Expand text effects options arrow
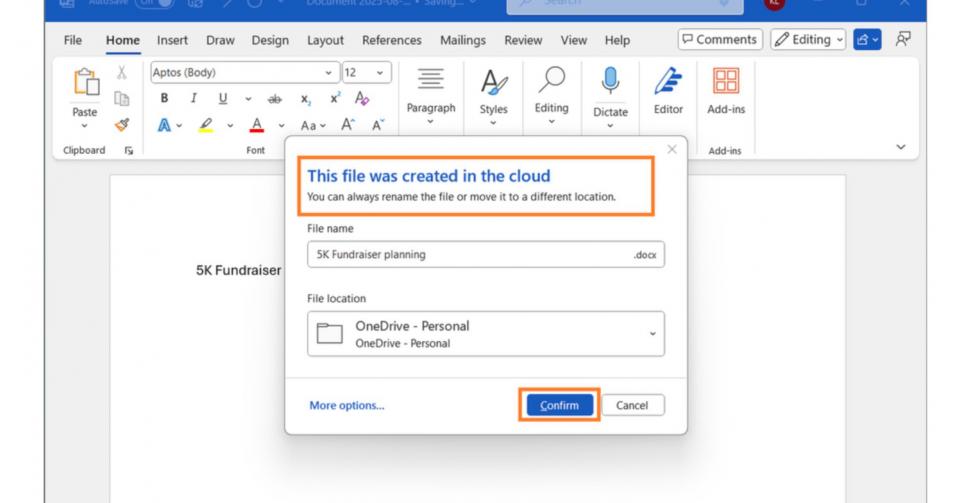Viewport: 962px width, 503px height. [x=179, y=126]
